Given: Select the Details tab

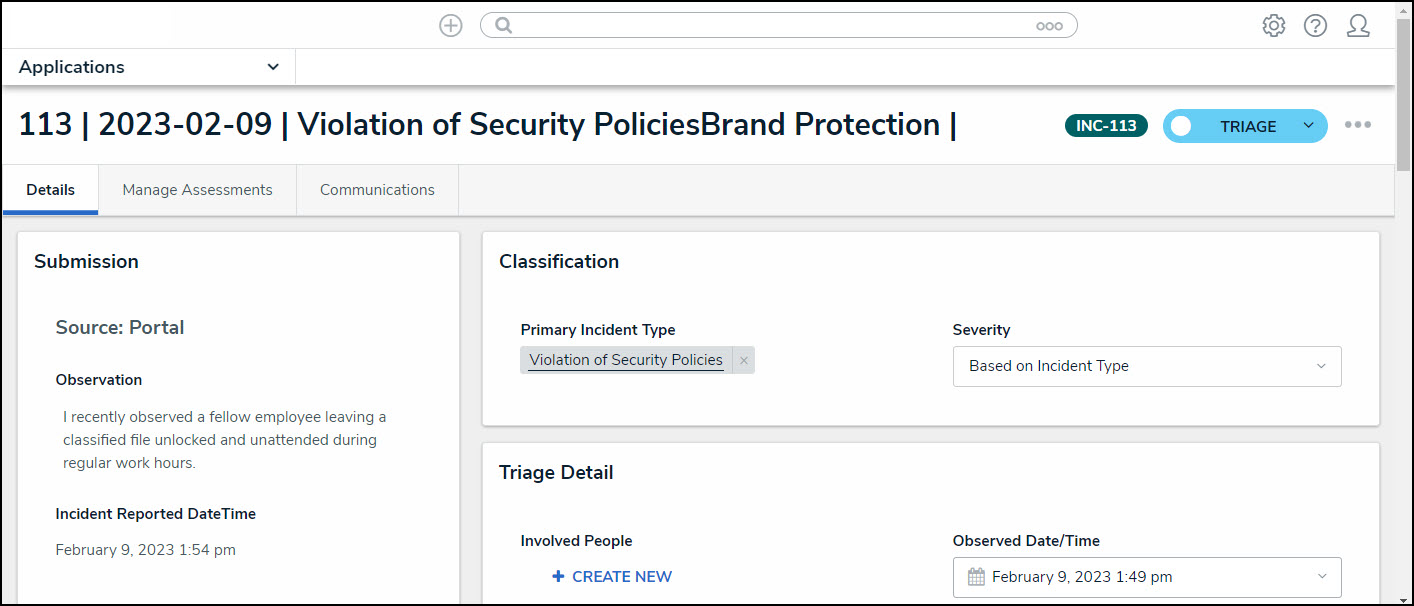Looking at the screenshot, I should [50, 190].
